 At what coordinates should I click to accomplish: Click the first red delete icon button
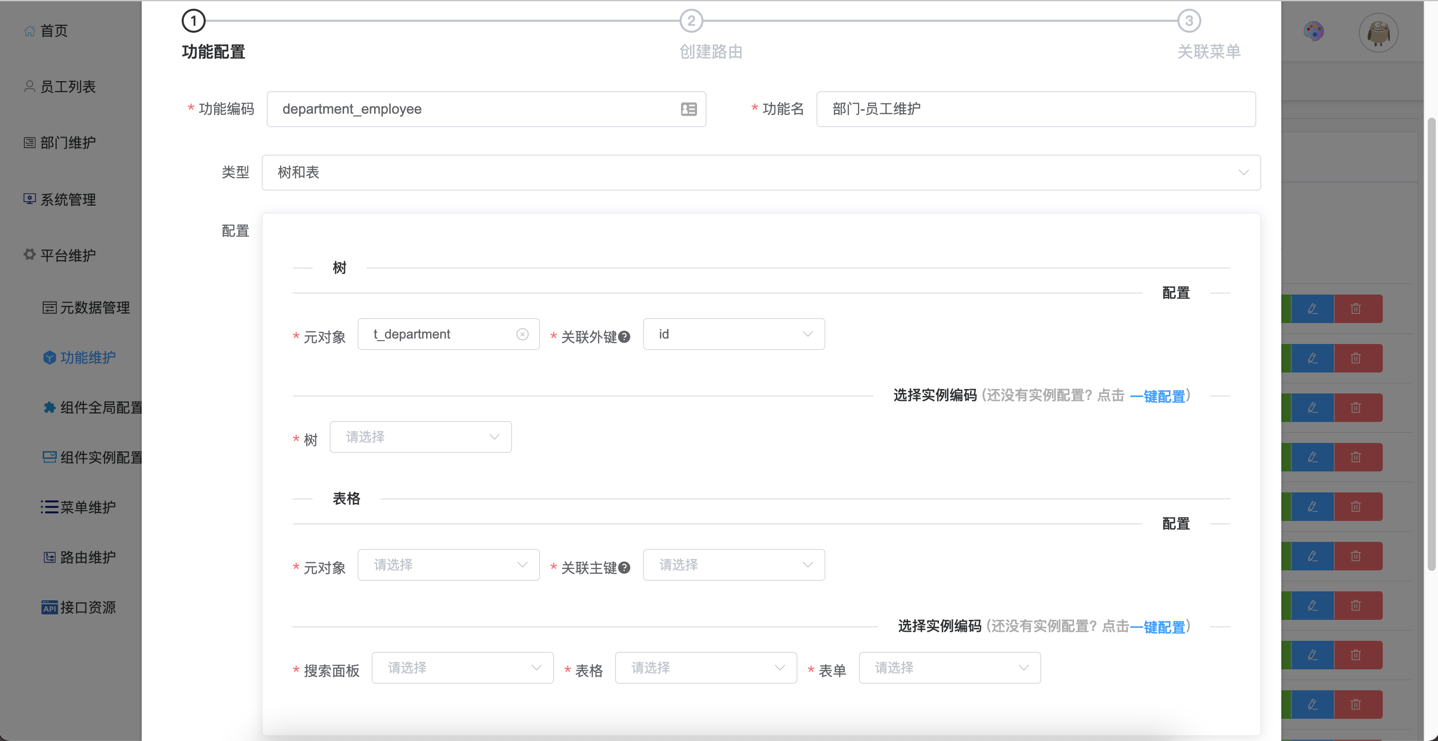click(1356, 309)
